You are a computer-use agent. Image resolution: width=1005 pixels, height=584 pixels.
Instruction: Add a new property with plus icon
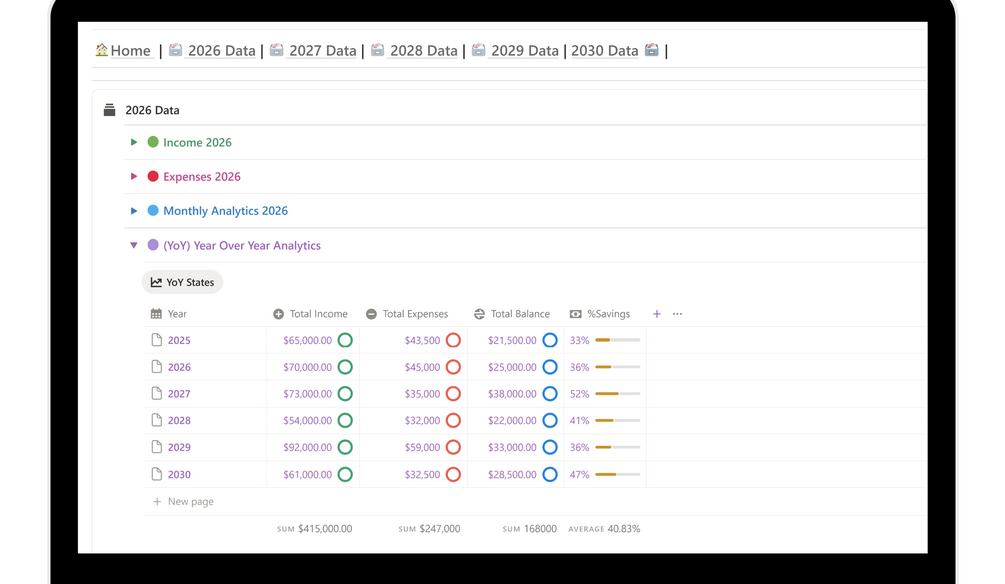[656, 314]
